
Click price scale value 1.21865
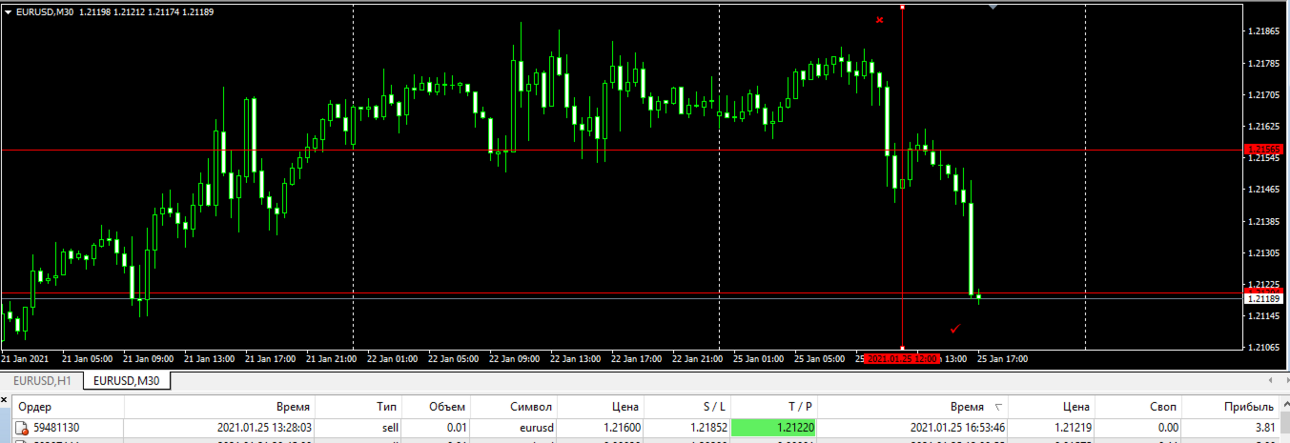point(1264,32)
